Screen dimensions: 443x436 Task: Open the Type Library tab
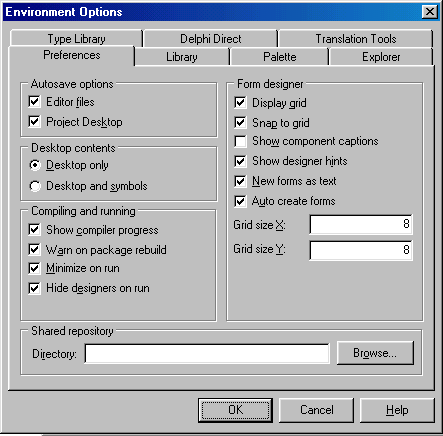point(76,39)
